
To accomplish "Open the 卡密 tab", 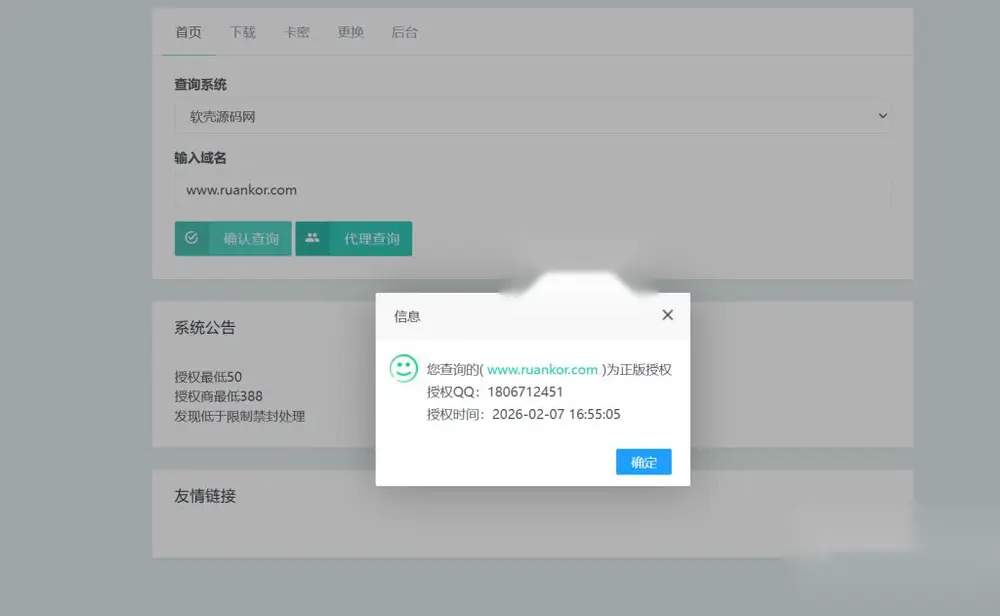I will click(x=297, y=32).
